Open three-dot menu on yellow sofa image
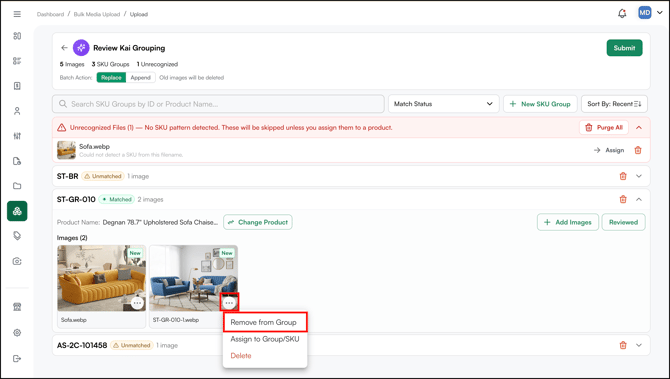The width and height of the screenshot is (670, 379). pyautogui.click(x=137, y=303)
